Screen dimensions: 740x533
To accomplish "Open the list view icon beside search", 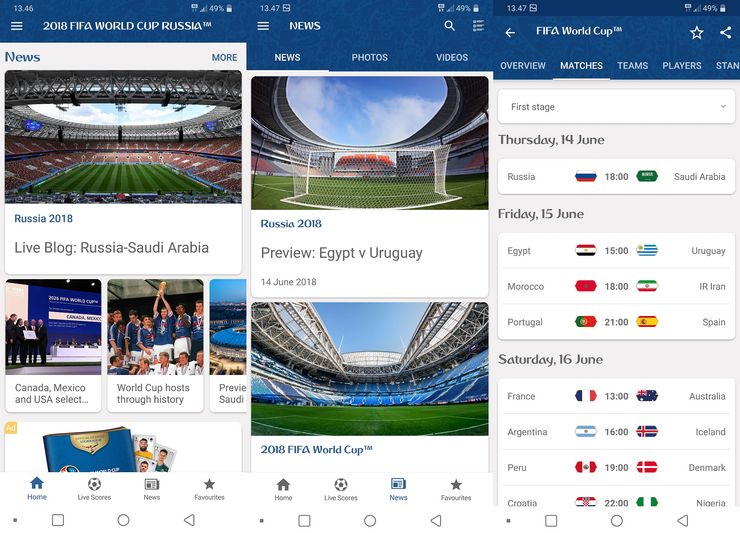I will 479,26.
